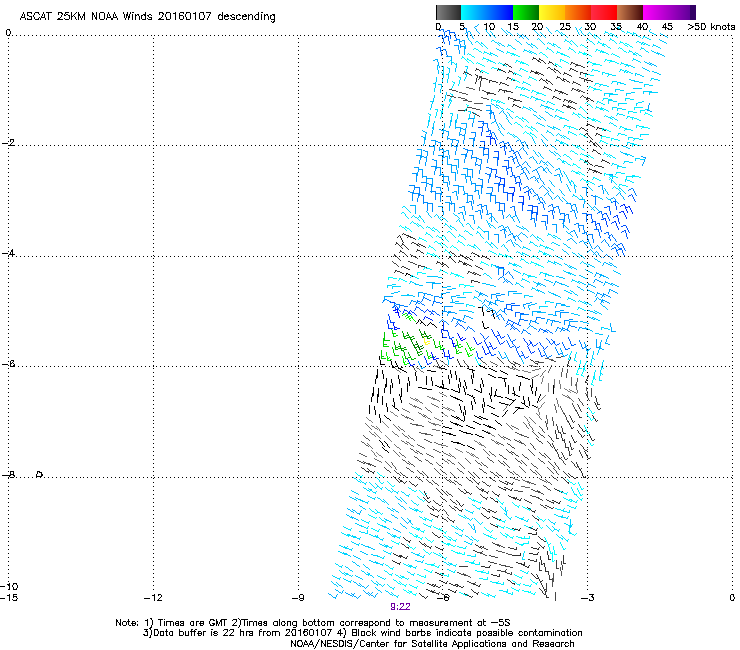The height and width of the screenshot is (650, 740).
Task: Click the purple '9:22' time label
Action: pyautogui.click(x=400, y=607)
